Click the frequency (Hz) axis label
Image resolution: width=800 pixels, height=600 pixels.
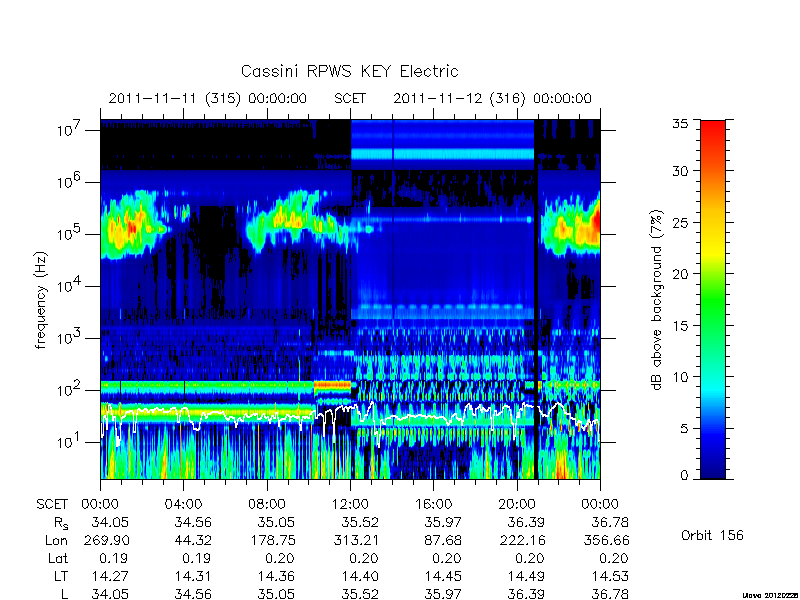[41, 300]
